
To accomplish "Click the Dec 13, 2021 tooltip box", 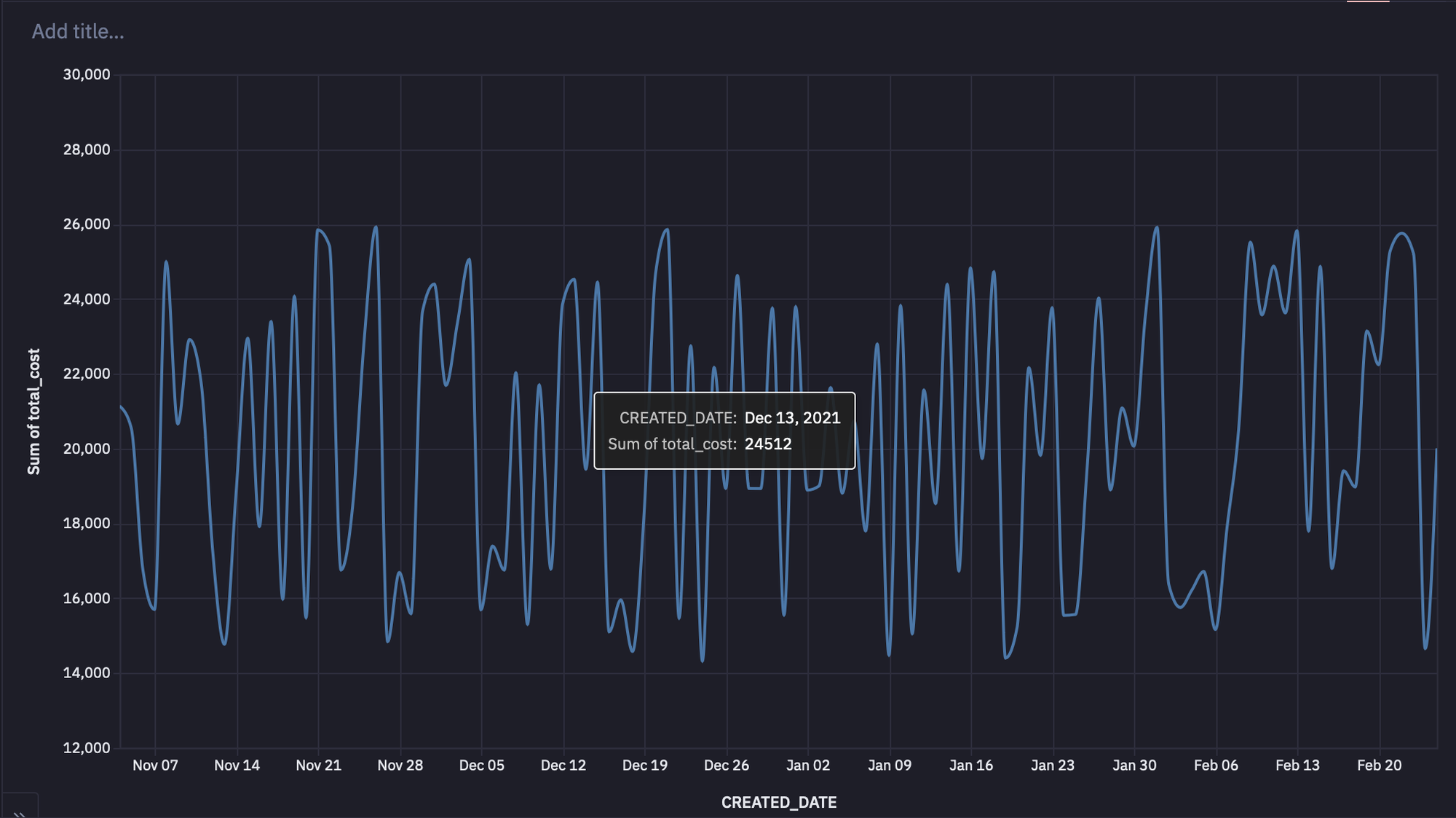I will pos(724,430).
